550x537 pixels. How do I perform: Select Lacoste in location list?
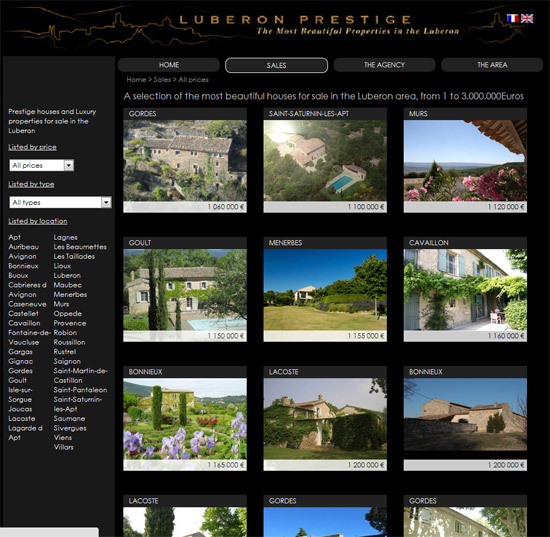pos(22,418)
